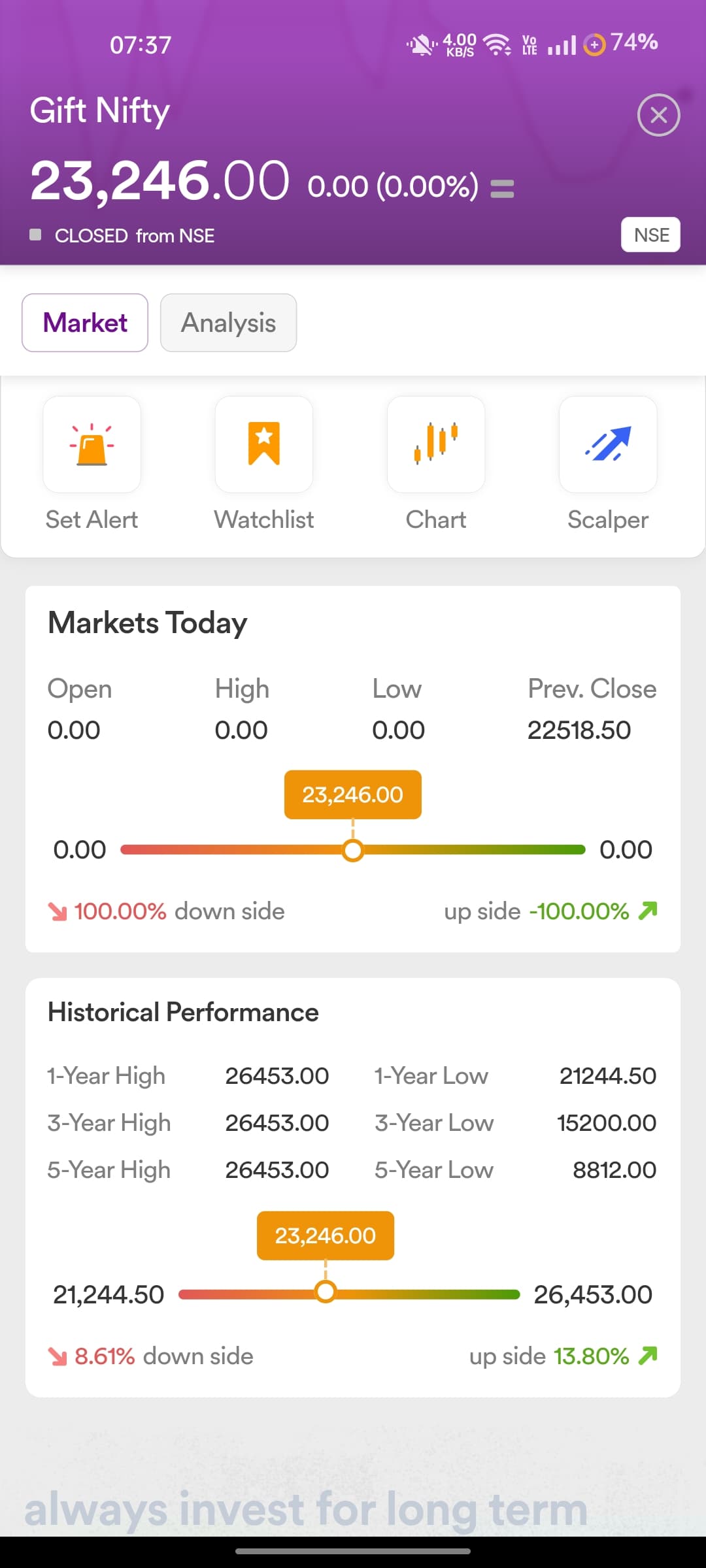Close the Gift Nifty detail view
Viewport: 706px width, 1568px height.
658,116
